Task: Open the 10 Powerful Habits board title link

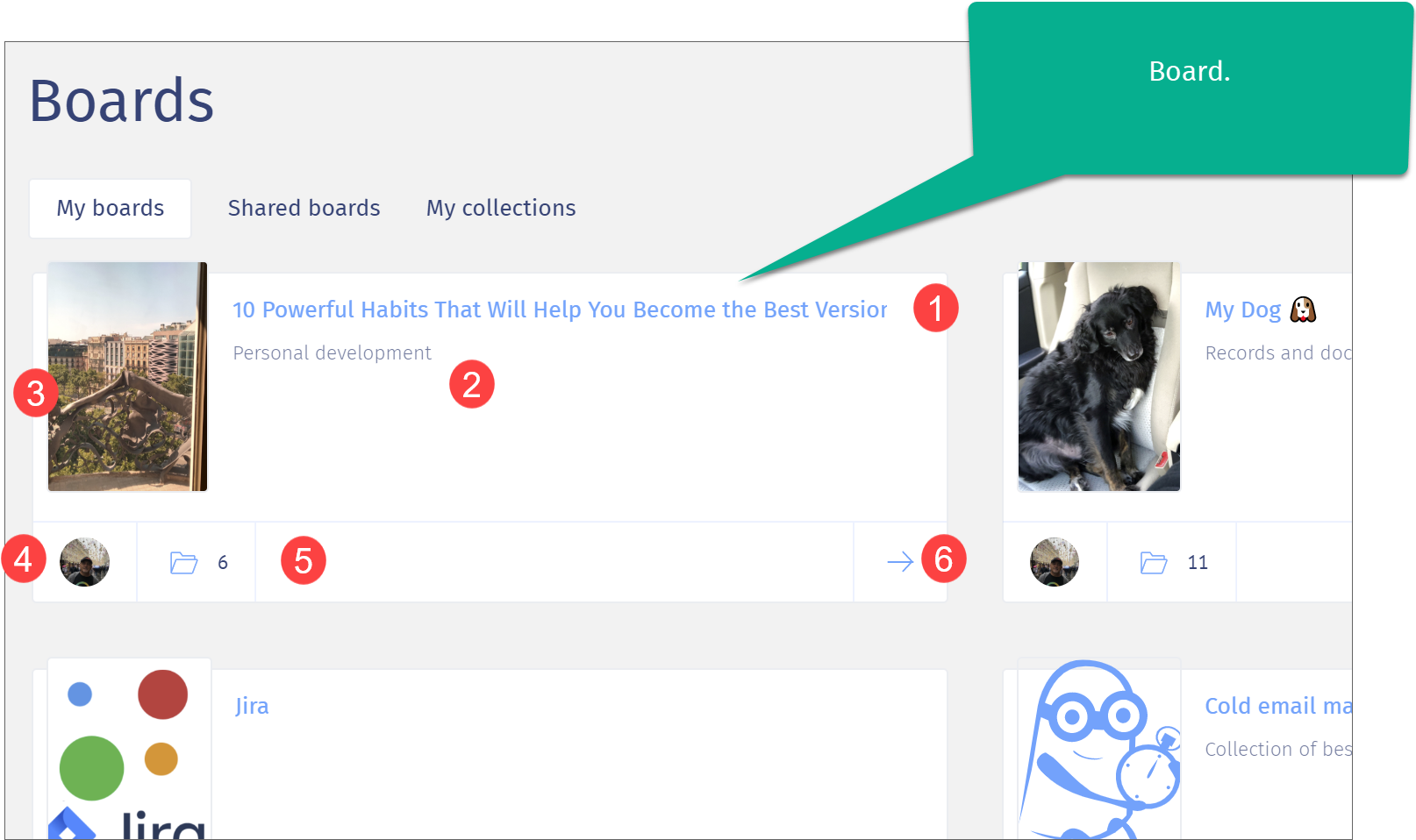Action: click(560, 310)
